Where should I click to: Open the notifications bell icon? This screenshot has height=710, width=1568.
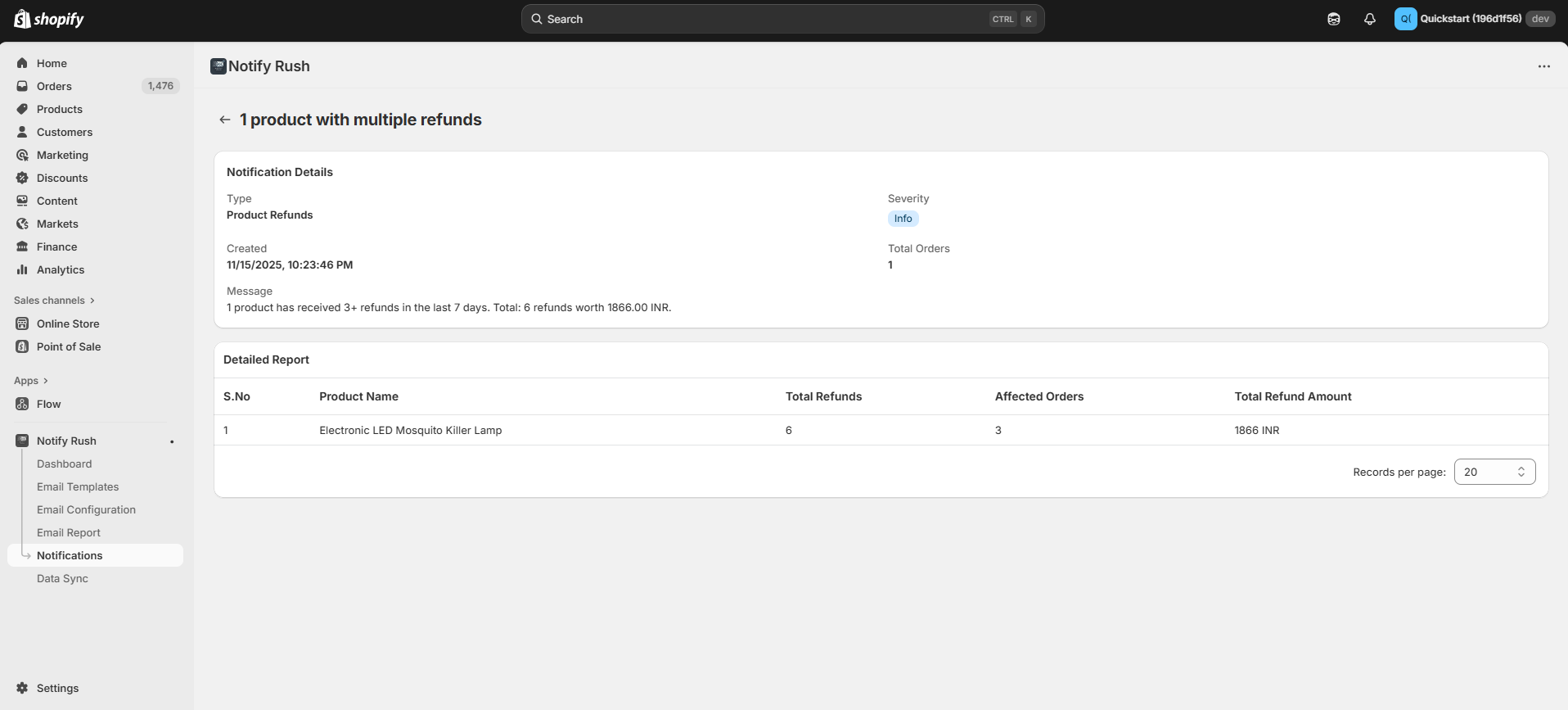1369,19
